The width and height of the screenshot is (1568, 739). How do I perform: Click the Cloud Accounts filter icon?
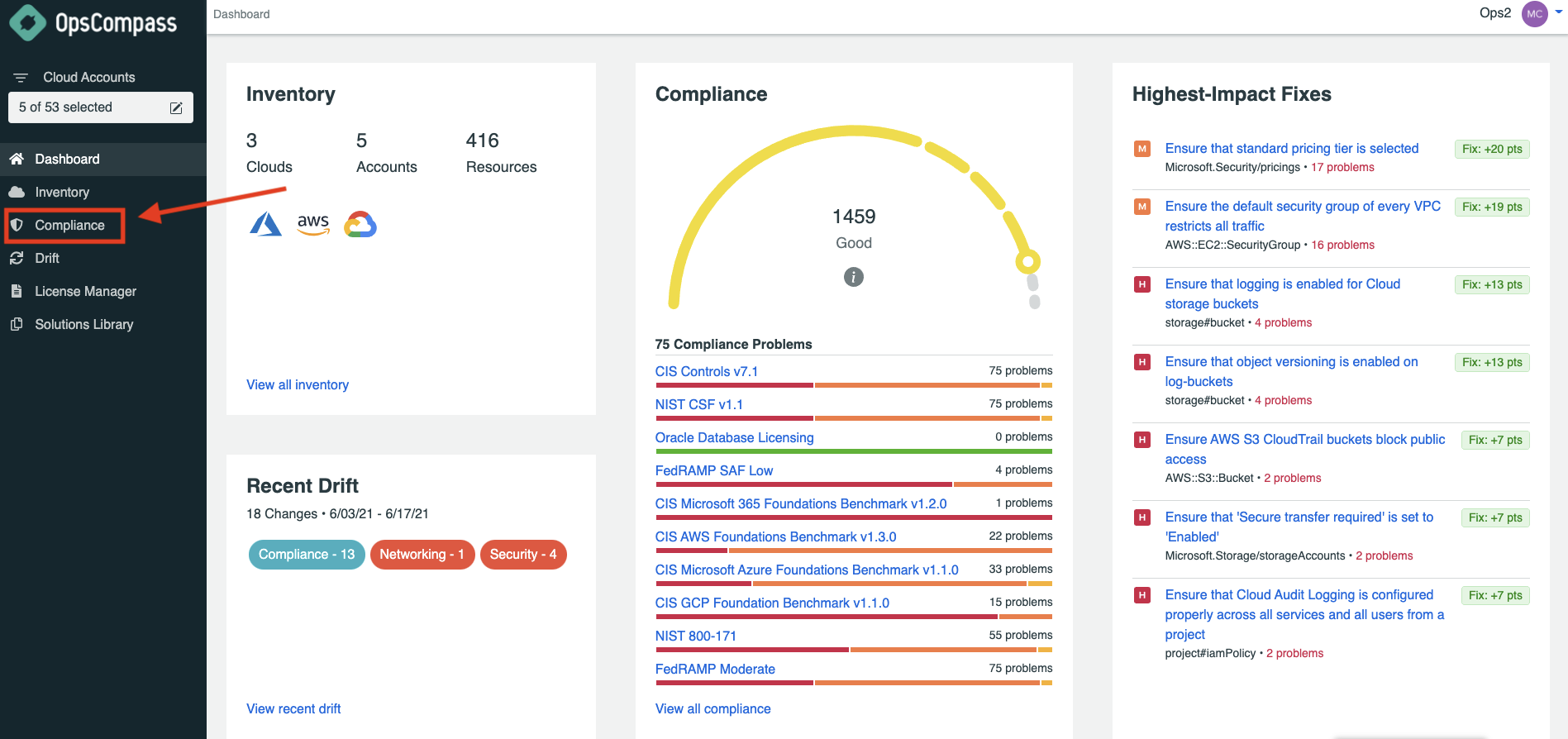(21, 77)
